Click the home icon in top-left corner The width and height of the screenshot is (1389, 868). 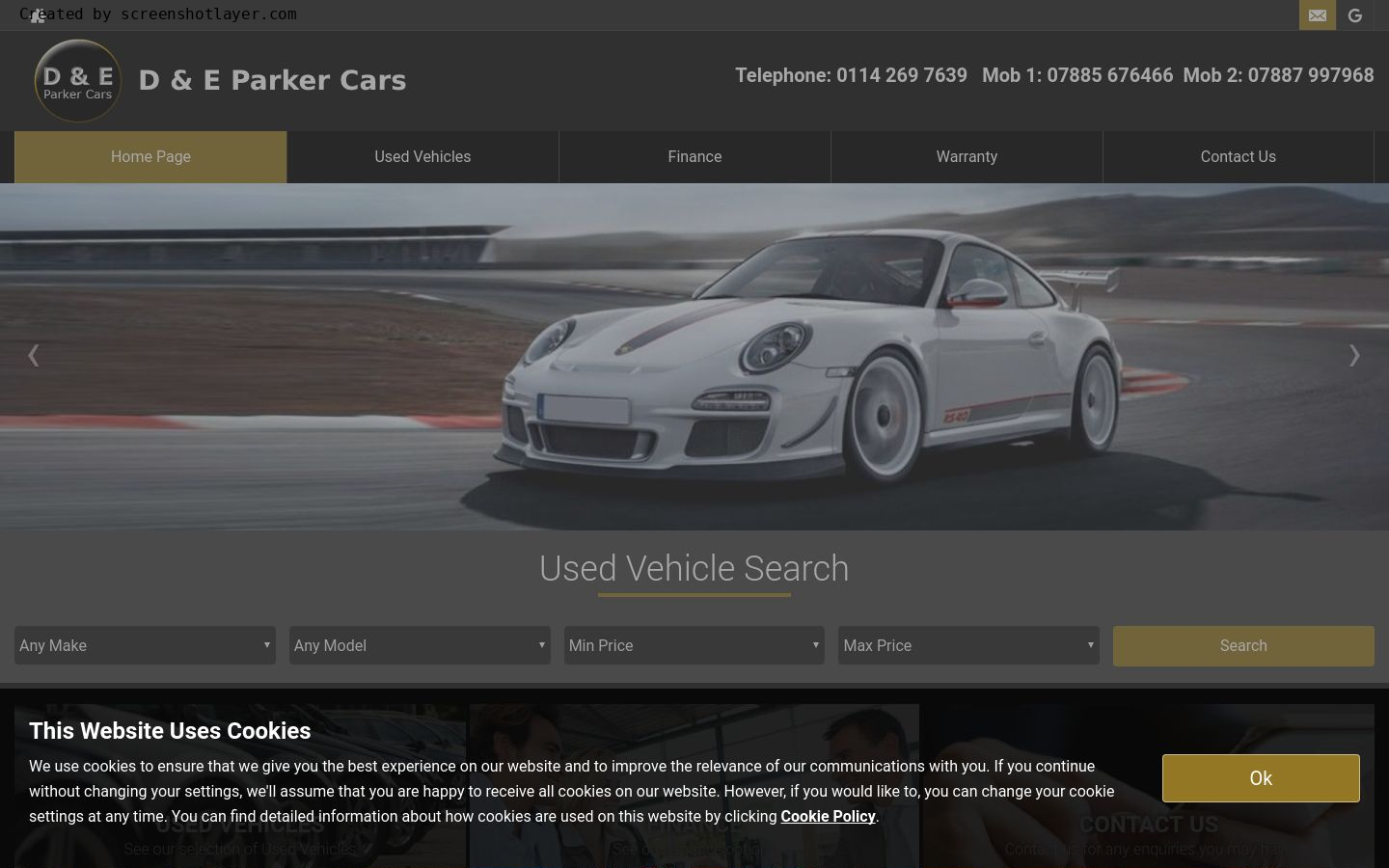point(38,16)
